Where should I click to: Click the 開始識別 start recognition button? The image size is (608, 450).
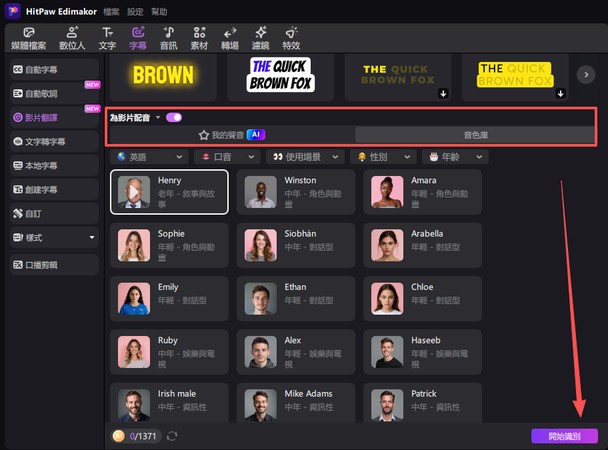click(x=564, y=436)
